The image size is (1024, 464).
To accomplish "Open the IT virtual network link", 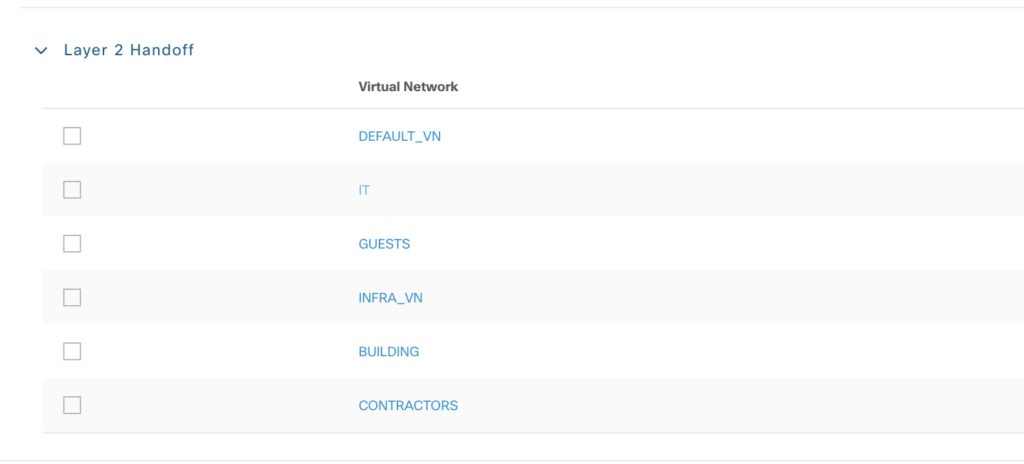I will (x=364, y=190).
